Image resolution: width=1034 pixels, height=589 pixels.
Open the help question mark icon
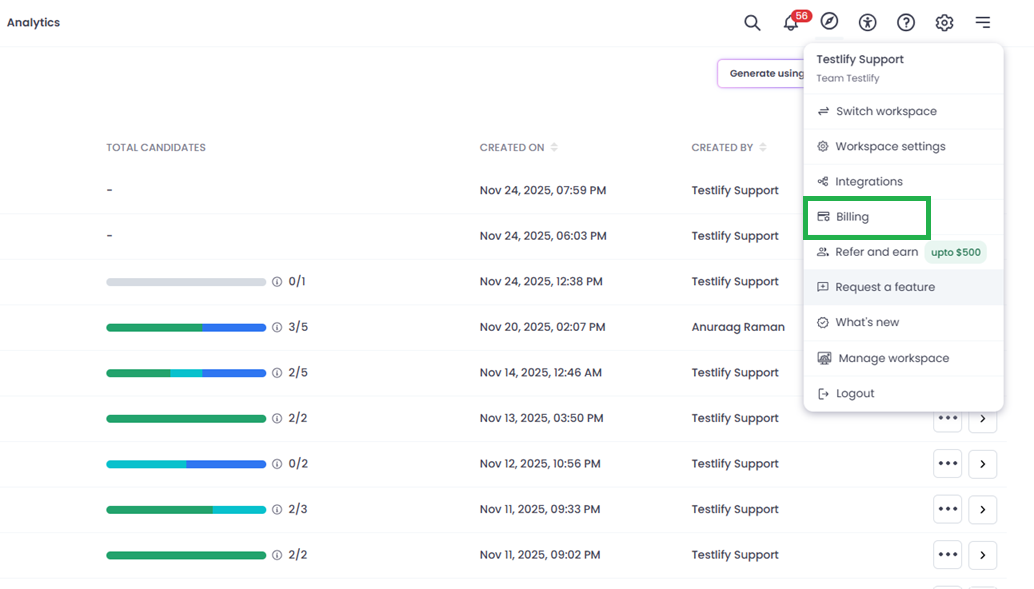905,22
